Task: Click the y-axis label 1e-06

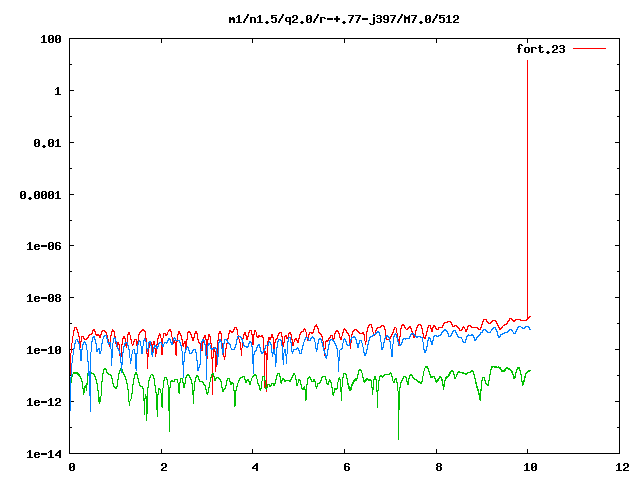Action: click(44, 246)
